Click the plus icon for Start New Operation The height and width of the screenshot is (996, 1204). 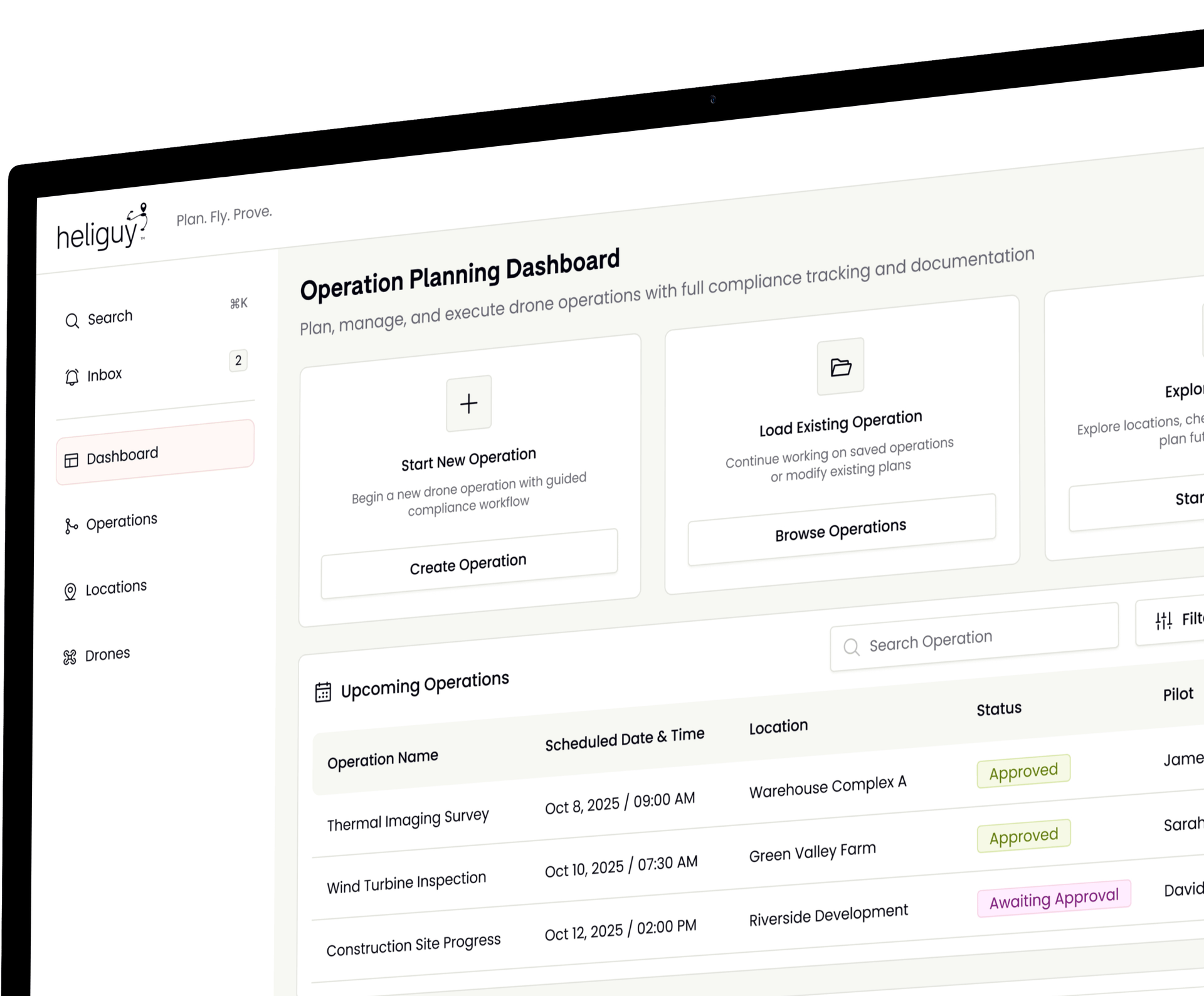point(468,404)
